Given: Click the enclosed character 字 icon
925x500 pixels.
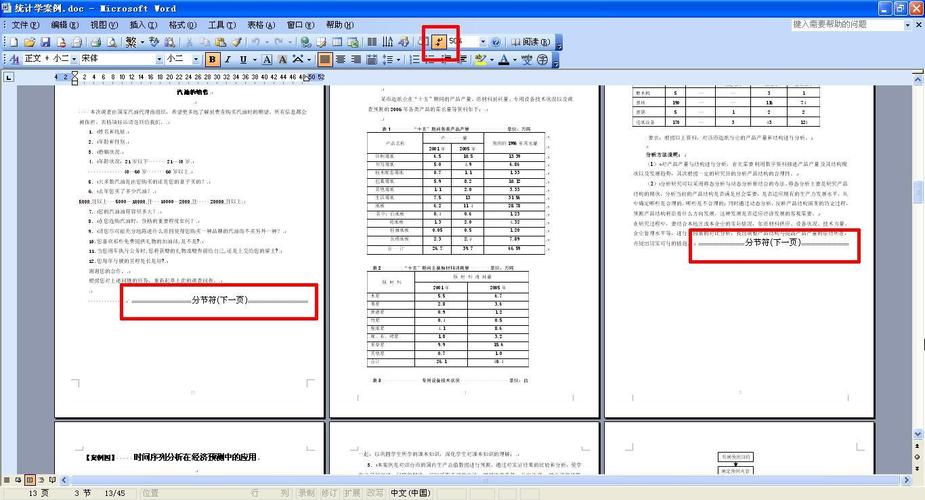Looking at the screenshot, I should [543, 59].
